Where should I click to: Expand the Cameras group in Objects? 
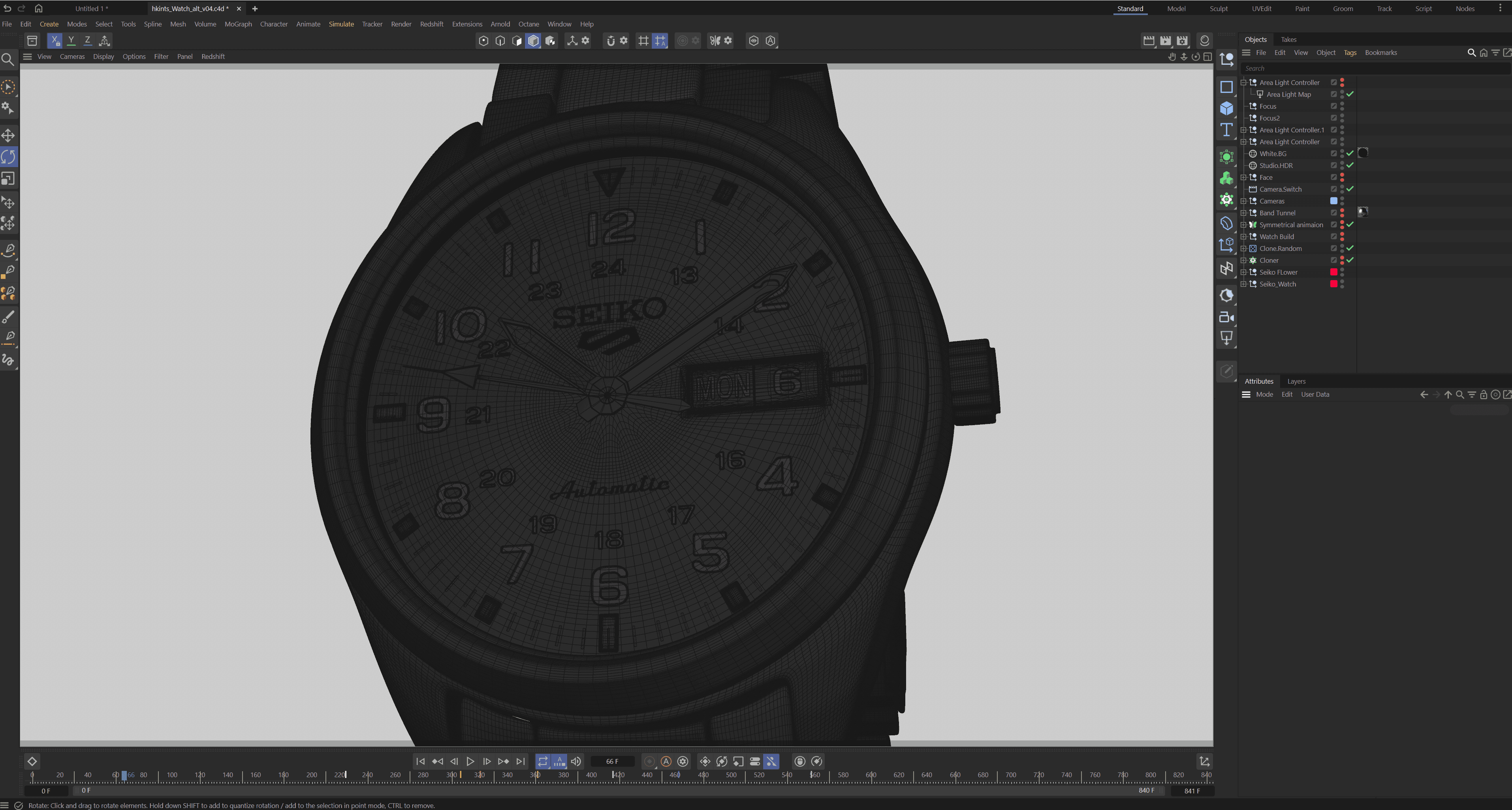coord(1243,202)
